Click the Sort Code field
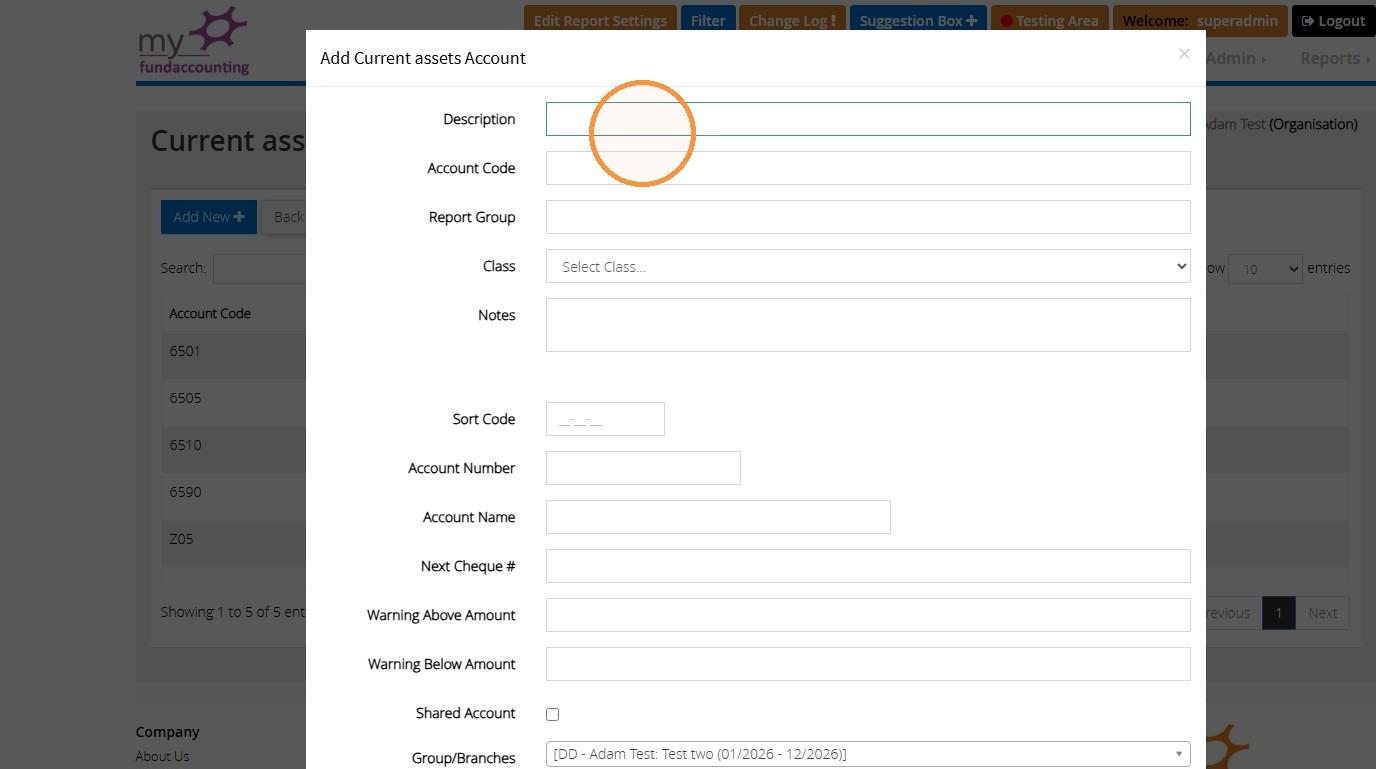The height and width of the screenshot is (769, 1376). tap(605, 419)
